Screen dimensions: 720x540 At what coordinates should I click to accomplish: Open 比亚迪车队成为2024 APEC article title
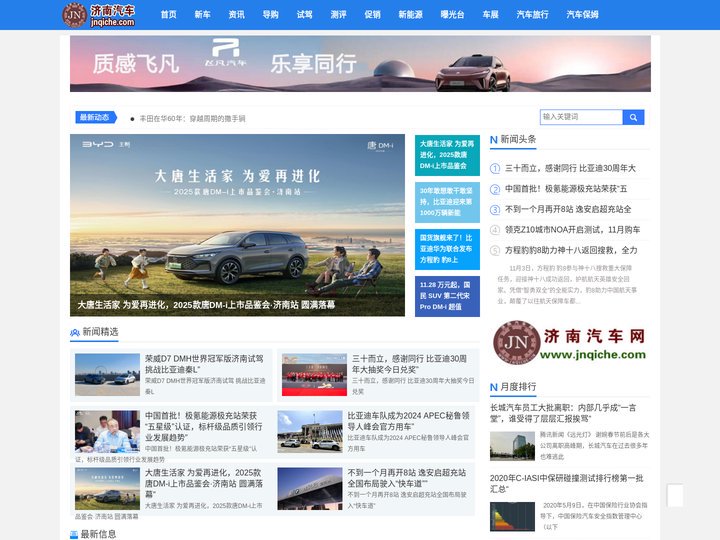[408, 421]
